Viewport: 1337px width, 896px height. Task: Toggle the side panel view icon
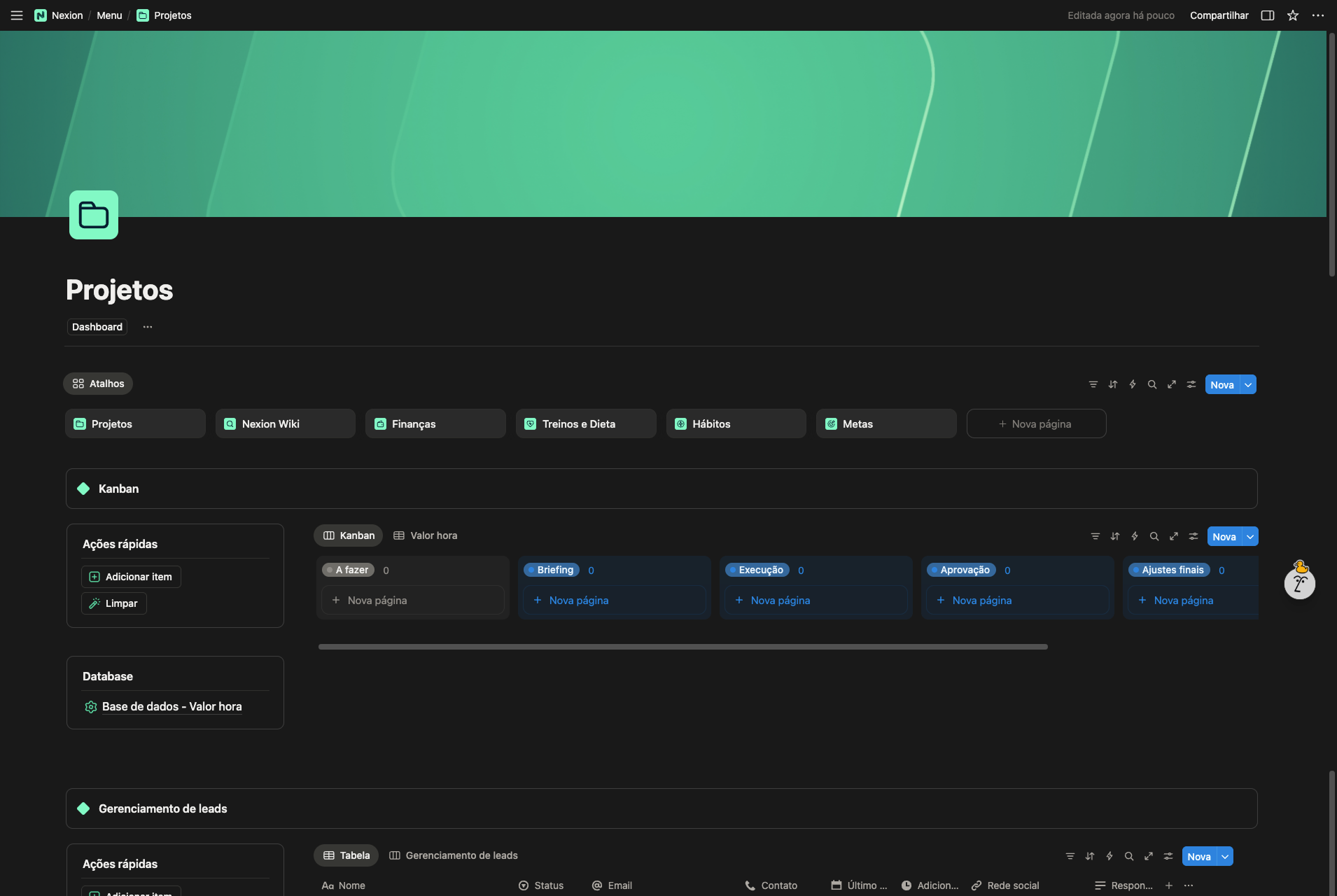click(1268, 15)
